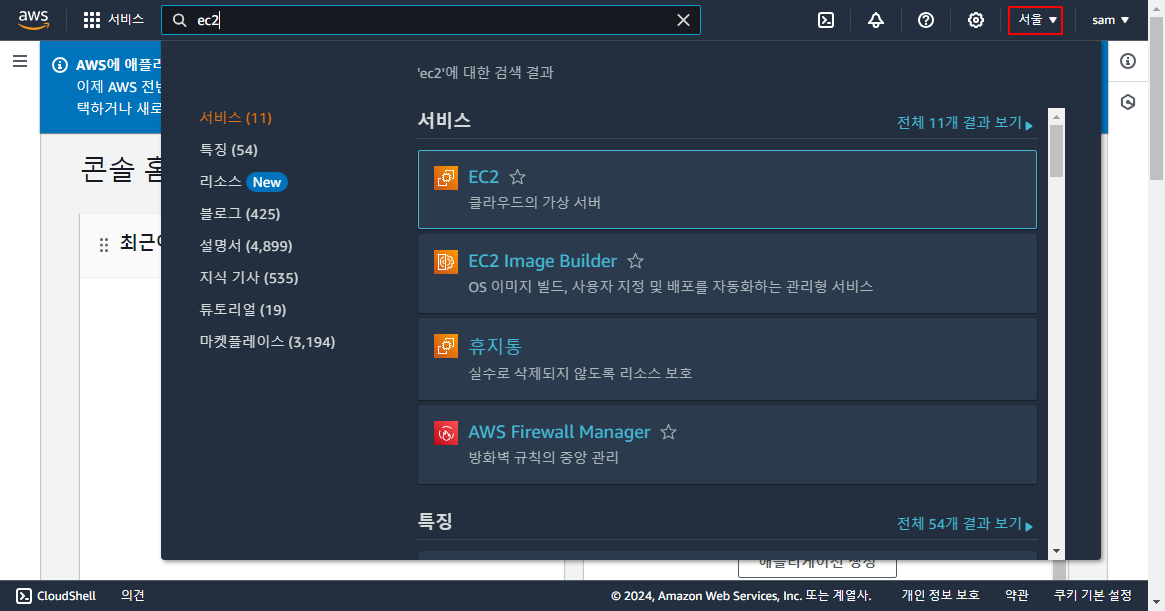Viewport: 1165px width, 611px height.
Task: Open the sam account dropdown
Action: [1110, 20]
